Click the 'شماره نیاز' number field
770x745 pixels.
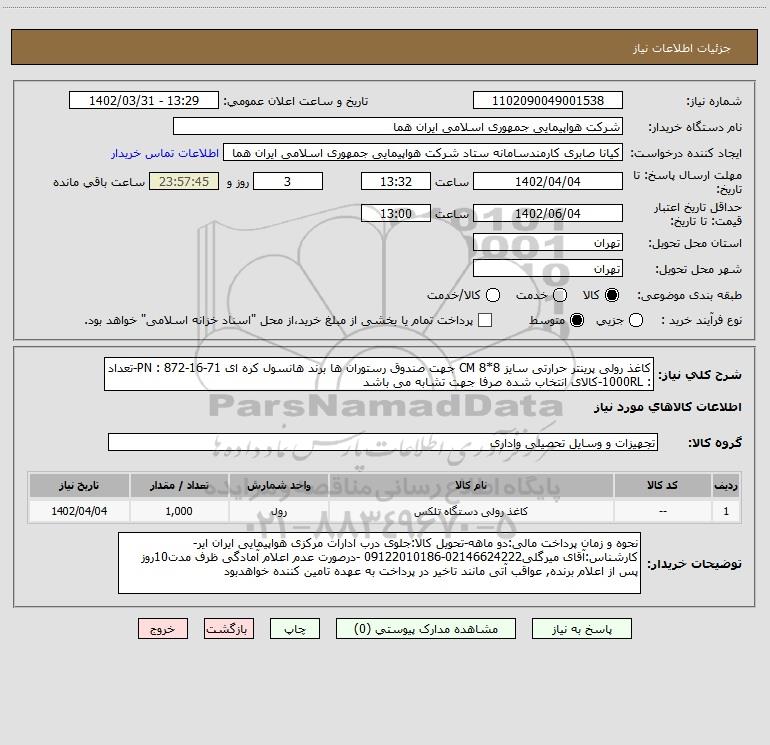coord(547,101)
